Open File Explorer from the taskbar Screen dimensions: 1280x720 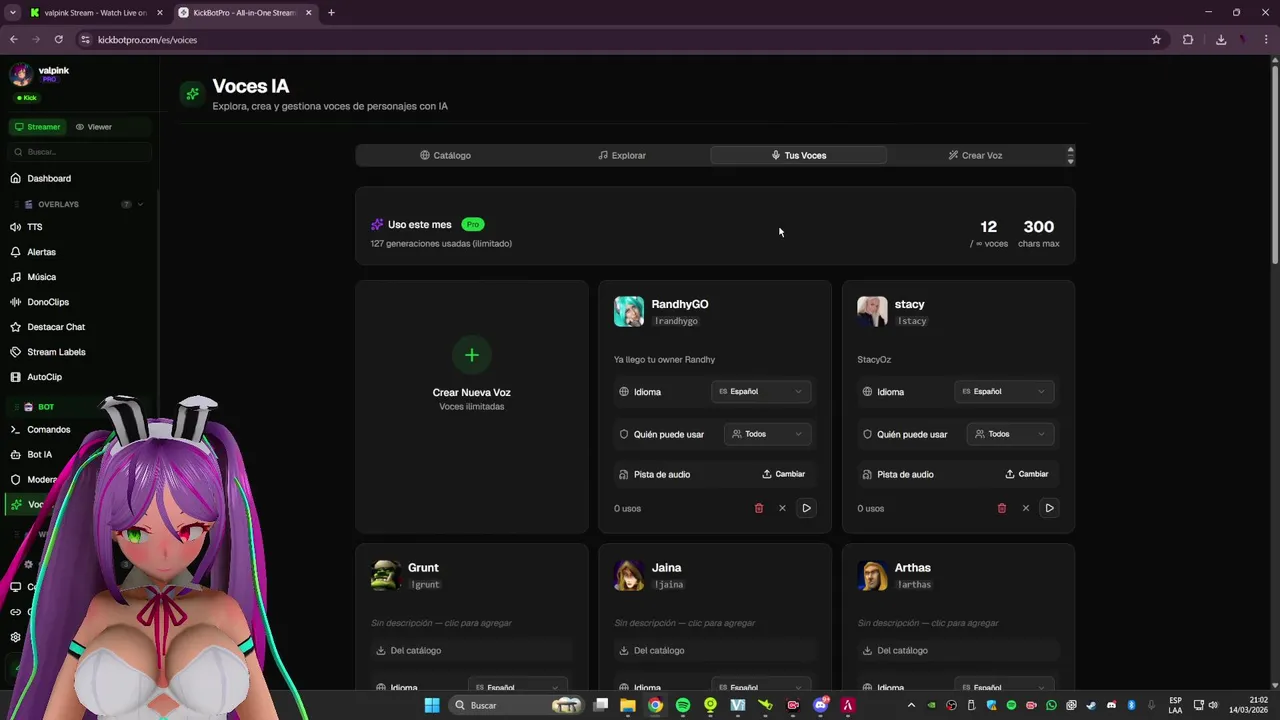click(627, 705)
